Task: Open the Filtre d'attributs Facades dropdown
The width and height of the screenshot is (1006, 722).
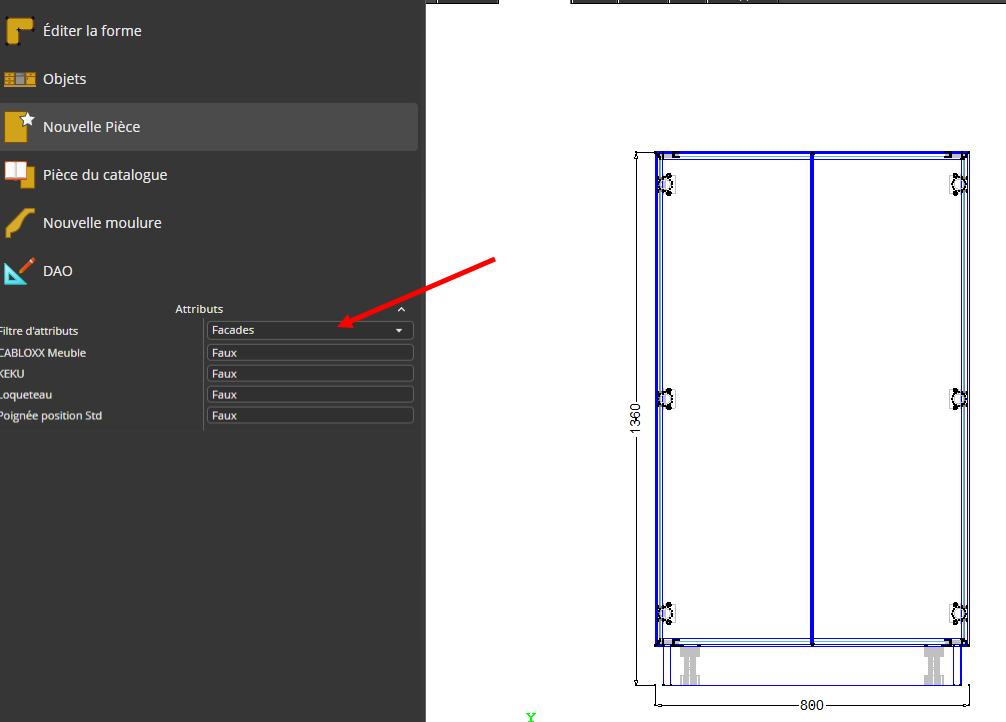Action: (310, 330)
